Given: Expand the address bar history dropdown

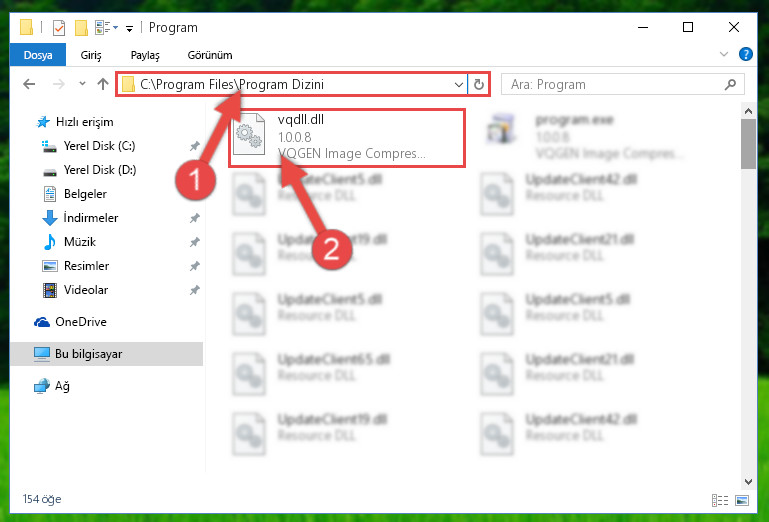Looking at the screenshot, I should (459, 84).
